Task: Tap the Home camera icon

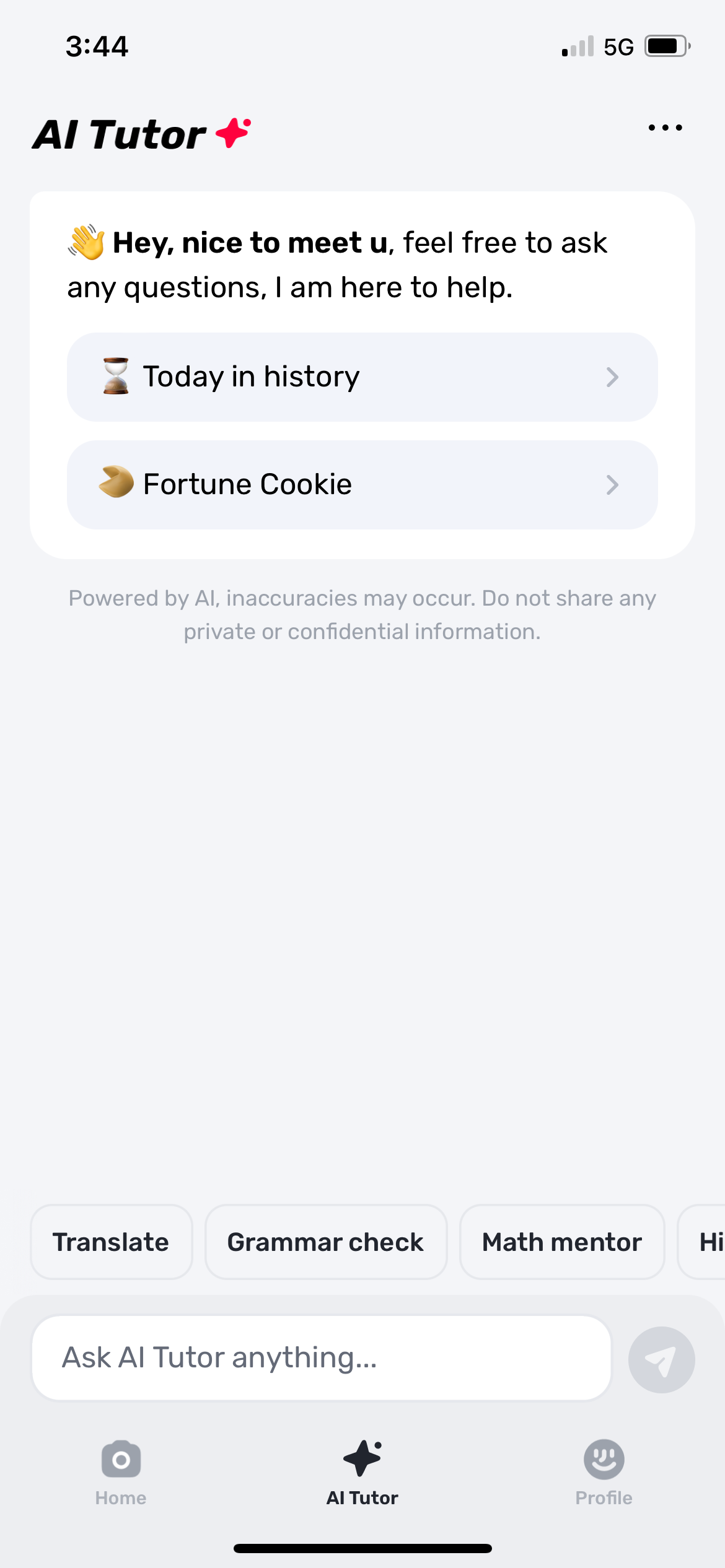Action: coord(121,1459)
